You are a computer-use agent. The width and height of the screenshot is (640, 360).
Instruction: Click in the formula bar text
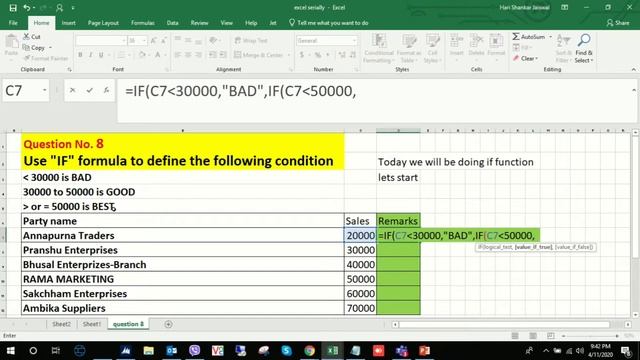coord(241,91)
